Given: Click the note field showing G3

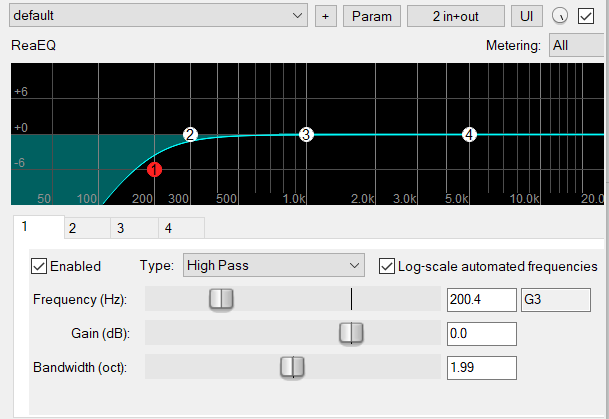Looking at the screenshot, I should 556,300.
